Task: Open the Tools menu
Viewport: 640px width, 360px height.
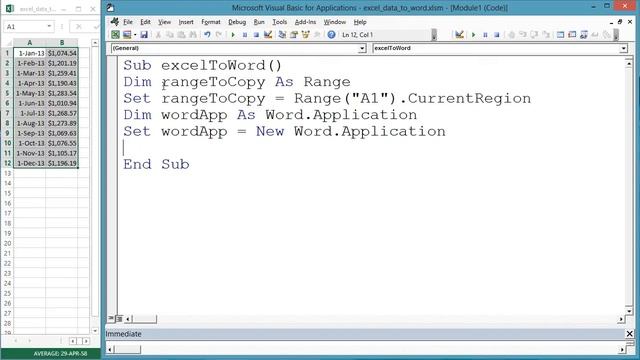Action: pos(280,22)
